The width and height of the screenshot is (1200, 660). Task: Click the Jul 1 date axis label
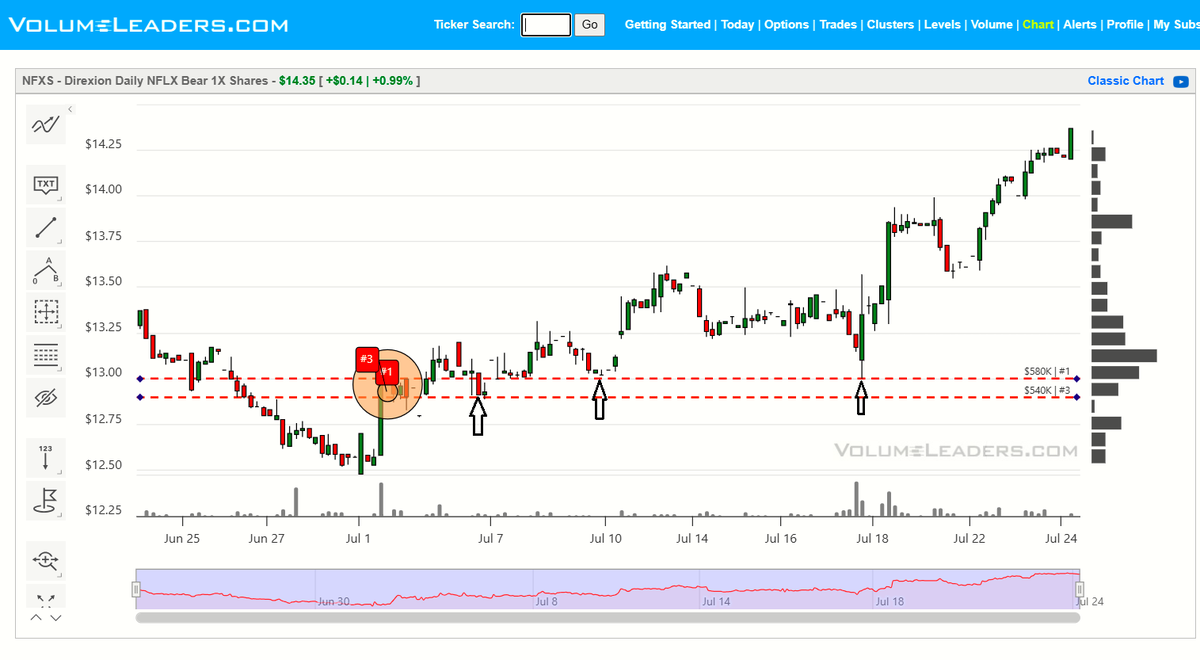click(357, 538)
